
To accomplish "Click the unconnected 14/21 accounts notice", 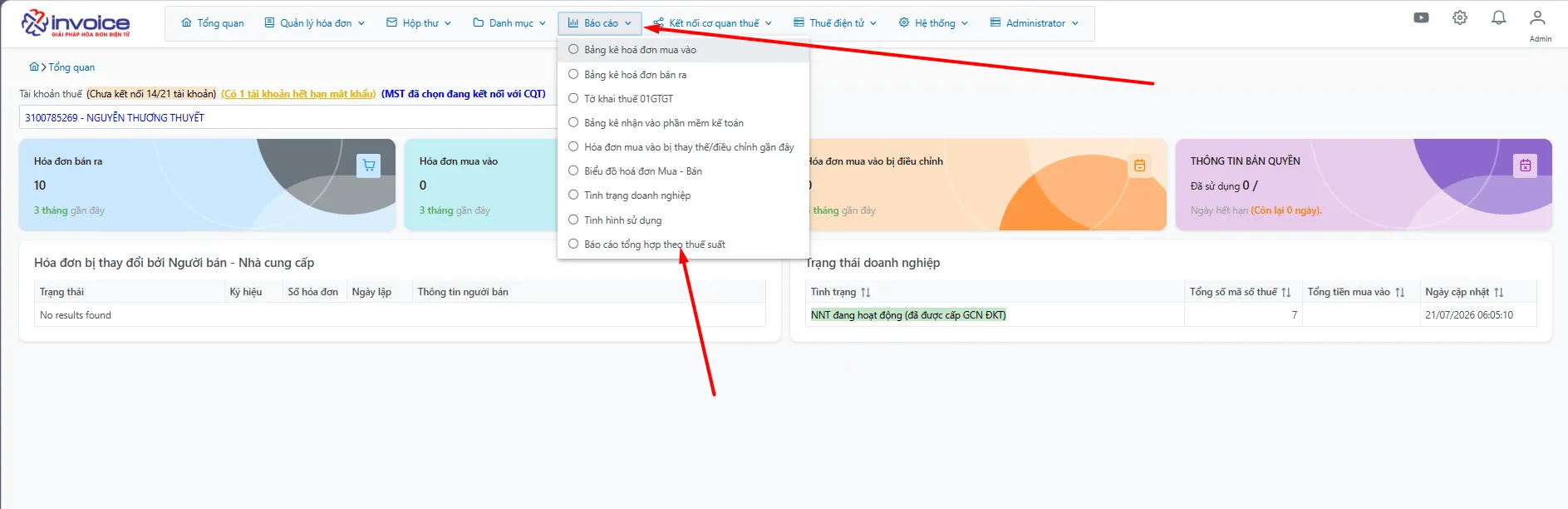I will tap(151, 94).
